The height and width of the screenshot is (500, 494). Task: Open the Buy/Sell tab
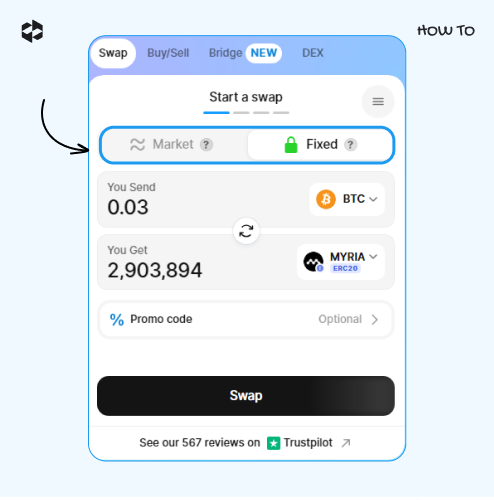(x=168, y=53)
